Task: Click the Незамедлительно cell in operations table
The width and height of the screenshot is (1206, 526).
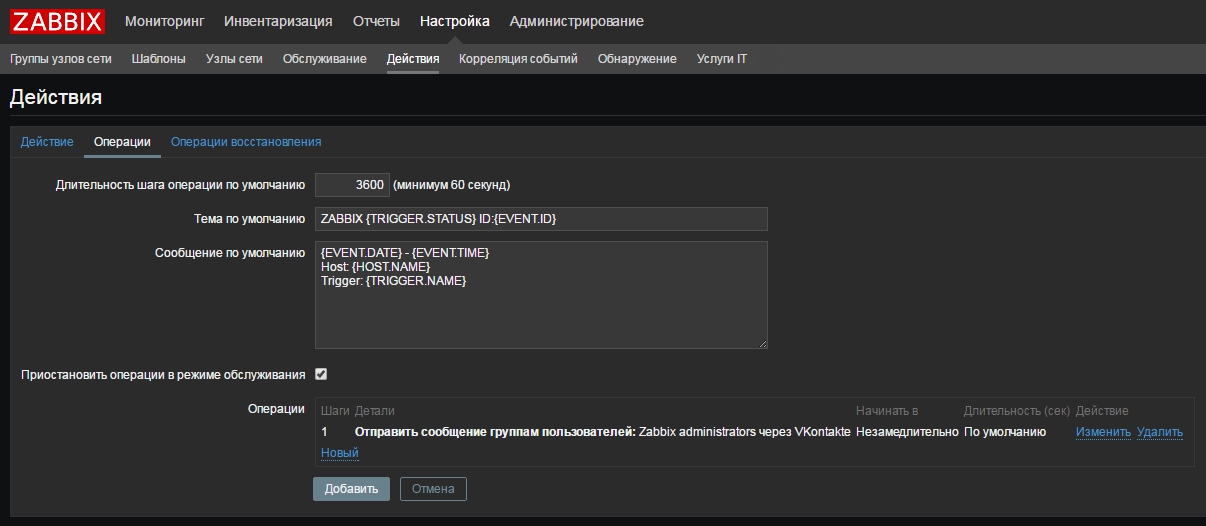Action: (x=907, y=432)
